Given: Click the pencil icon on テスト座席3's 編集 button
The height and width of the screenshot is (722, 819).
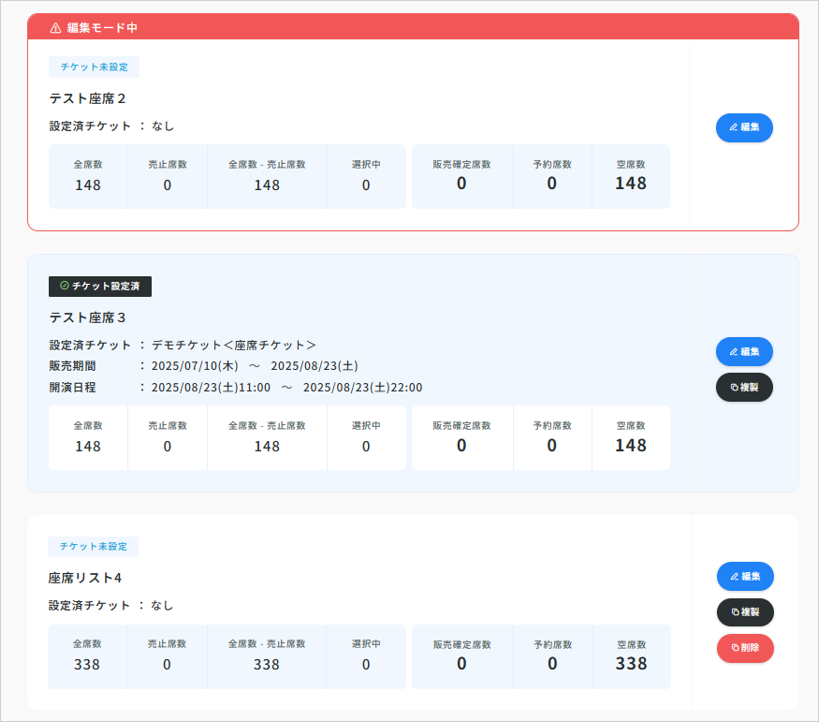Looking at the screenshot, I should 734,352.
